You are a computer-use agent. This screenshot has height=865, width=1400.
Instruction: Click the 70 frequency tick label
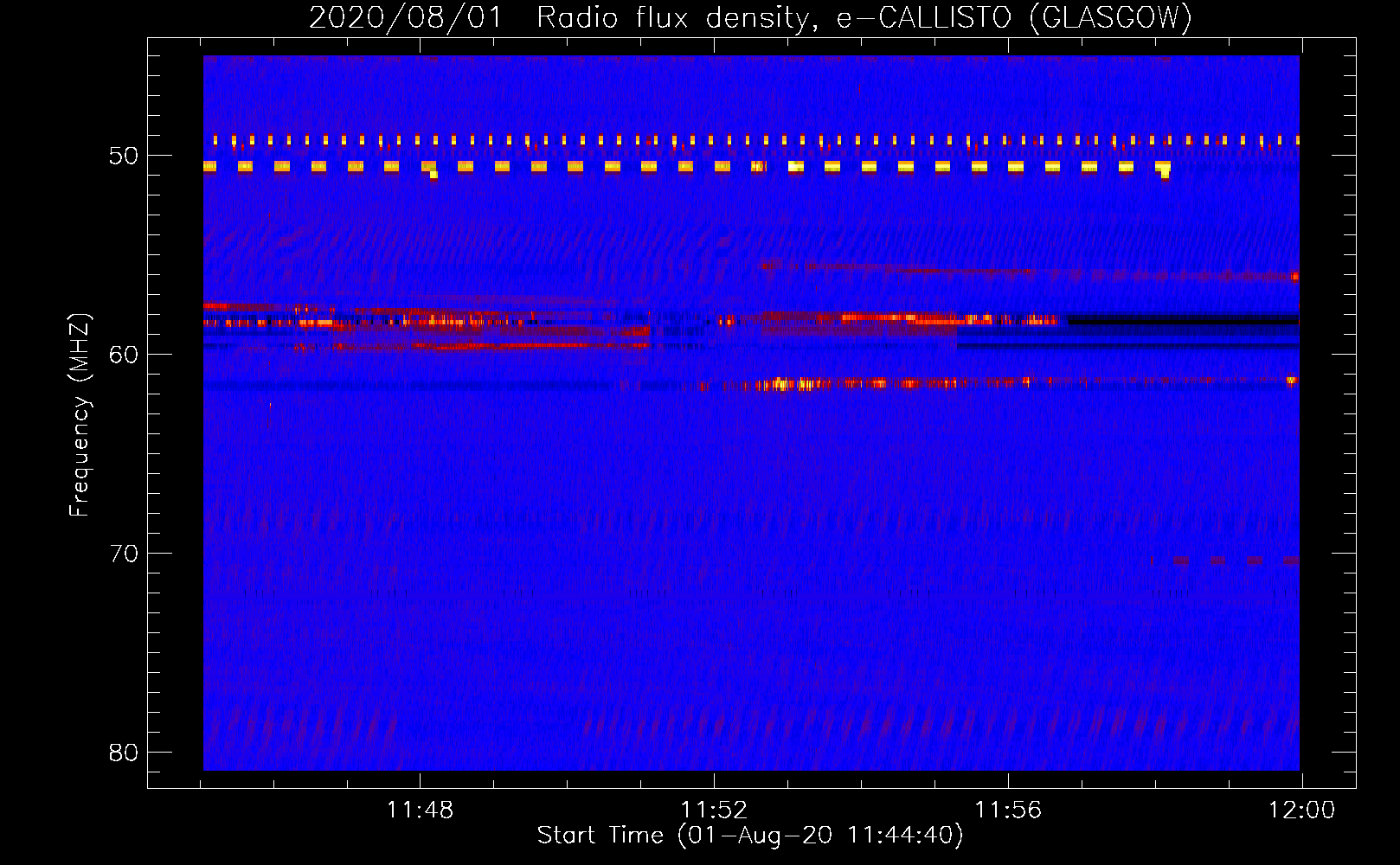[124, 554]
